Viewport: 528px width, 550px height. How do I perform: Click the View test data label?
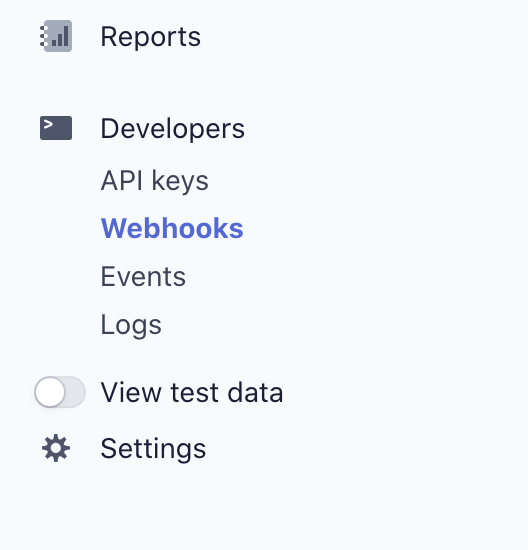192,393
